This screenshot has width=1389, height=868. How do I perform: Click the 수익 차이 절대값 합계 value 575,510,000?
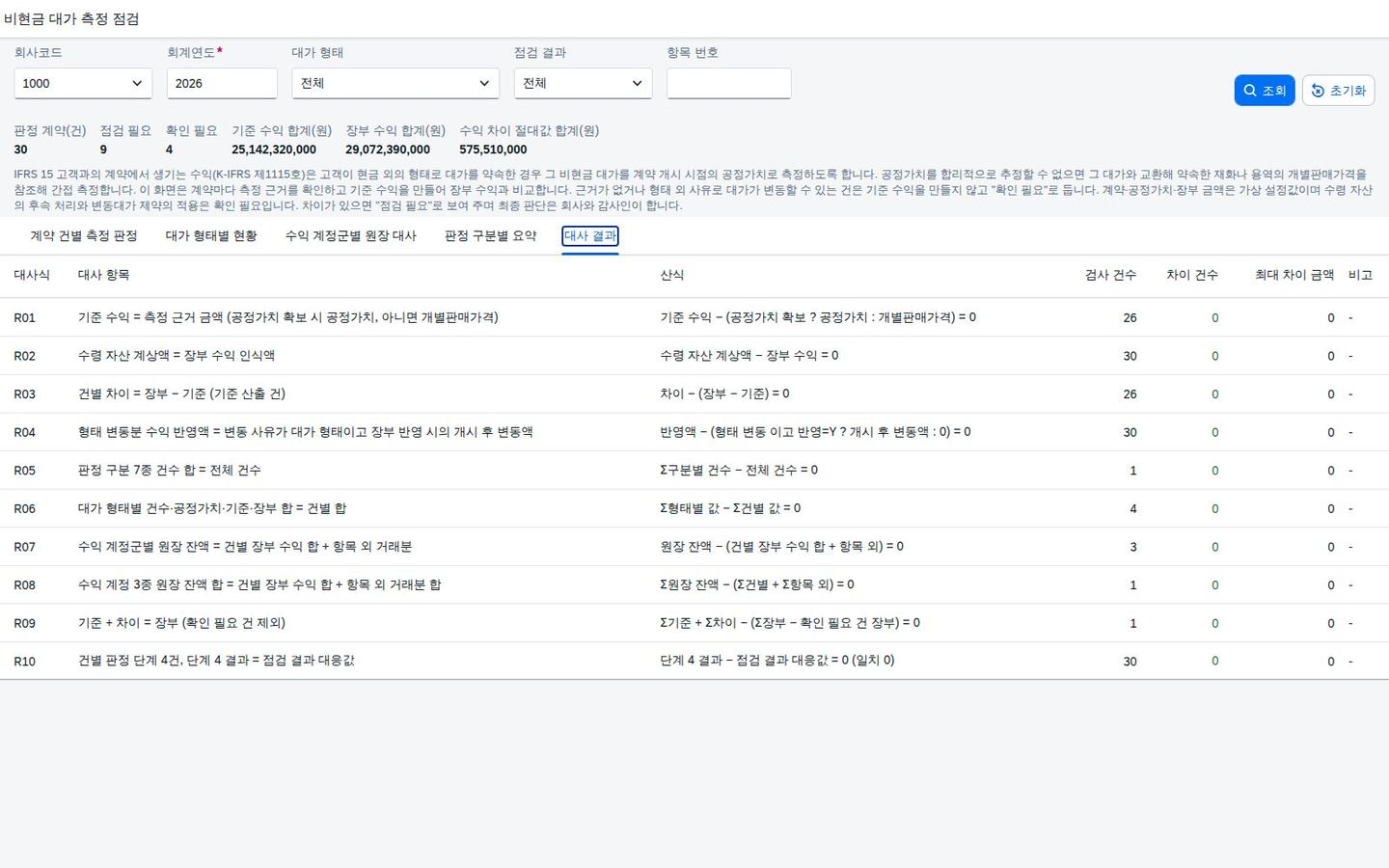click(x=493, y=149)
